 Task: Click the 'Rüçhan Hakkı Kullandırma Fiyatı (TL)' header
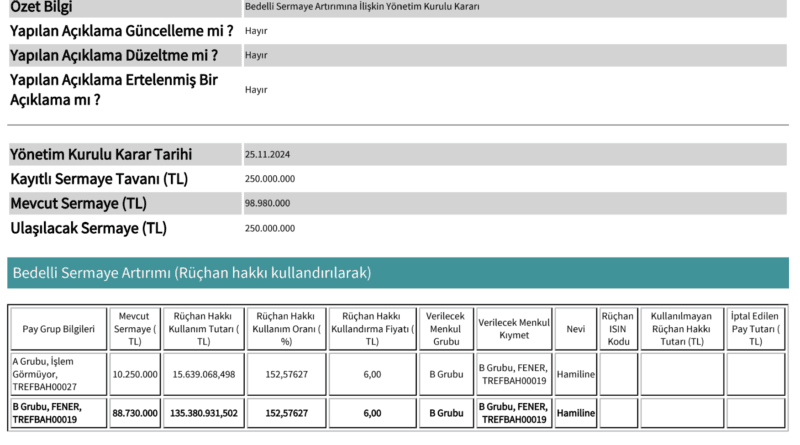[x=372, y=329]
